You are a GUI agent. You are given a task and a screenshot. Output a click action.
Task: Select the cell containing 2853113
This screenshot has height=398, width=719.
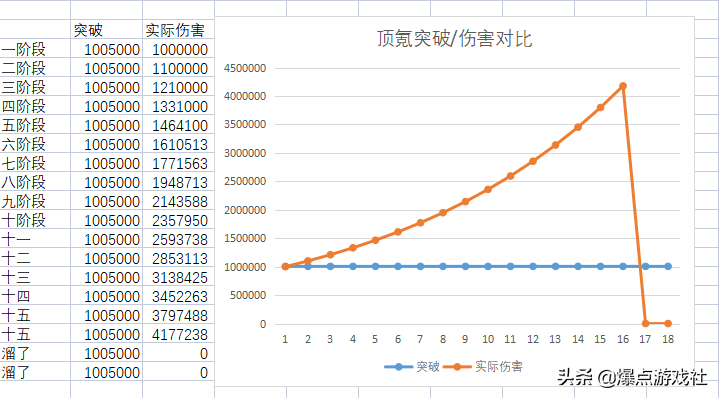[x=178, y=258]
